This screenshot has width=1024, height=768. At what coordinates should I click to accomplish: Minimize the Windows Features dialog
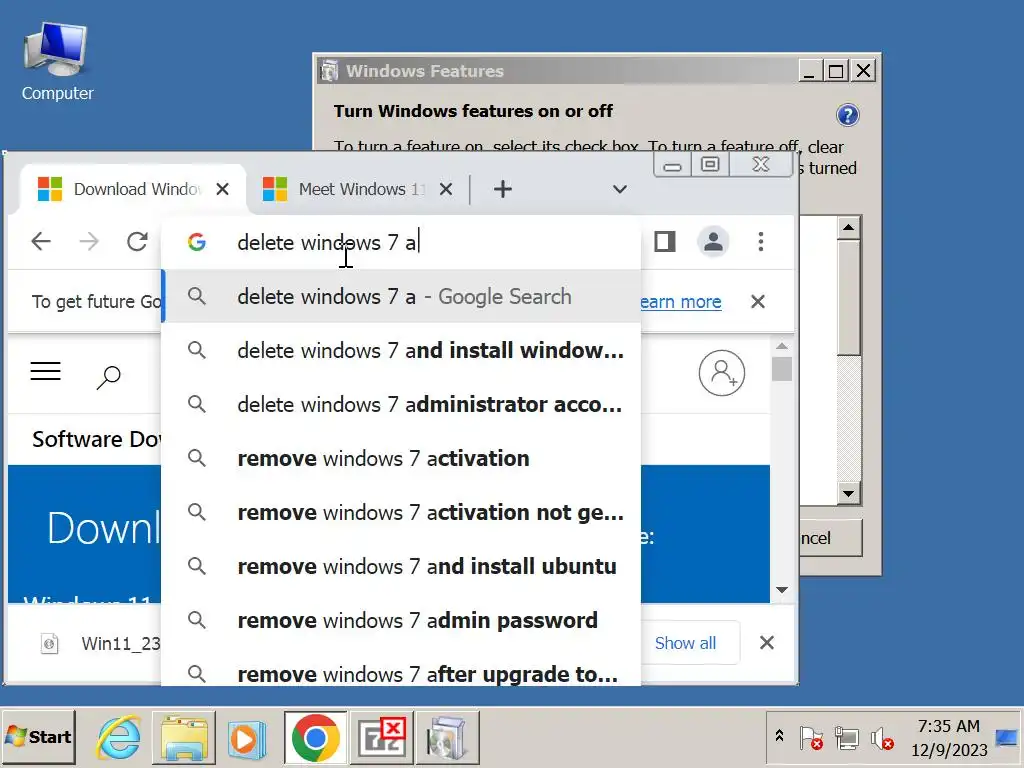pyautogui.click(x=810, y=71)
